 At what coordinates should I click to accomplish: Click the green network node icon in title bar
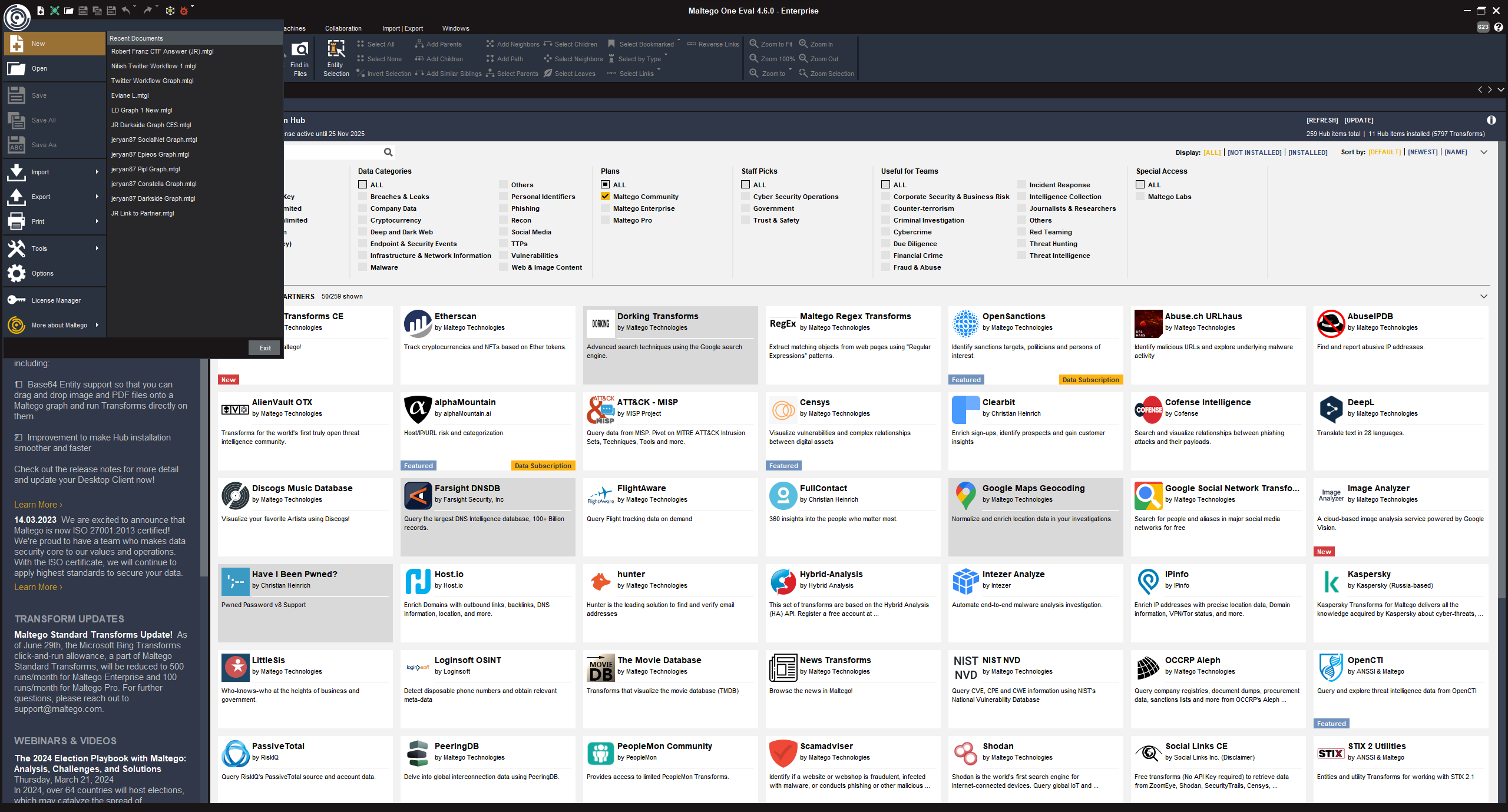coord(54,11)
